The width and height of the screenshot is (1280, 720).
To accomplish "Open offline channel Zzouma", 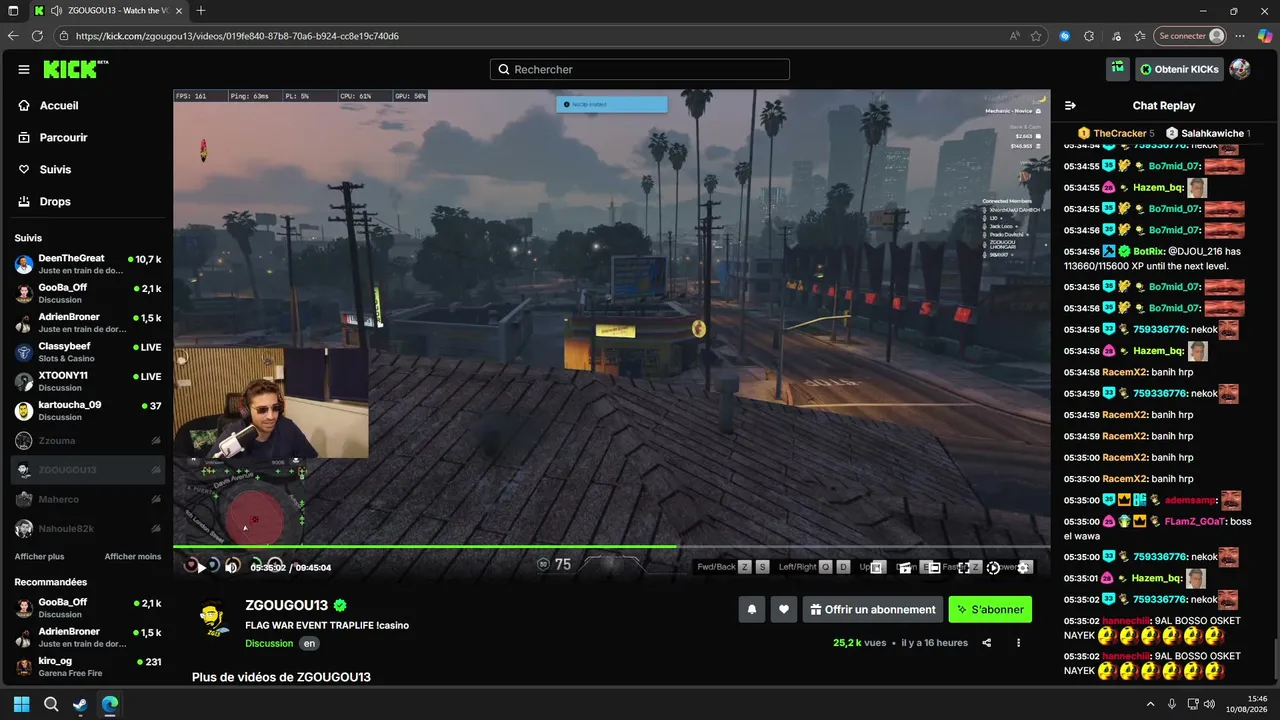I will (87, 440).
